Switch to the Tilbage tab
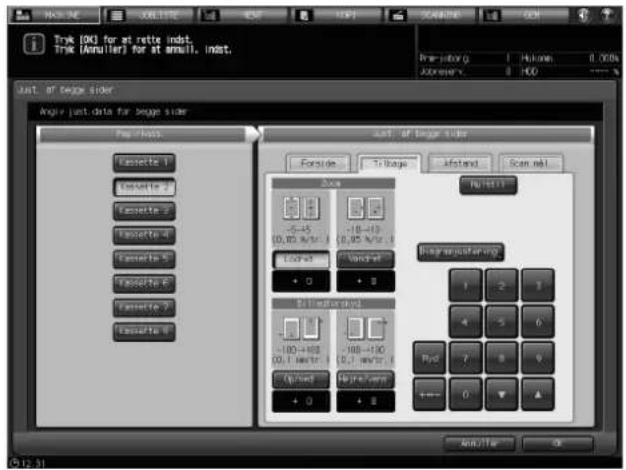 click(x=389, y=164)
